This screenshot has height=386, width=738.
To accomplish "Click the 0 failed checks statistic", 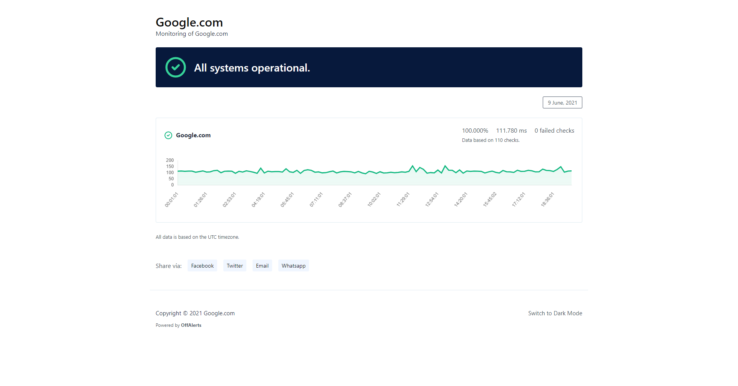I will click(x=554, y=130).
